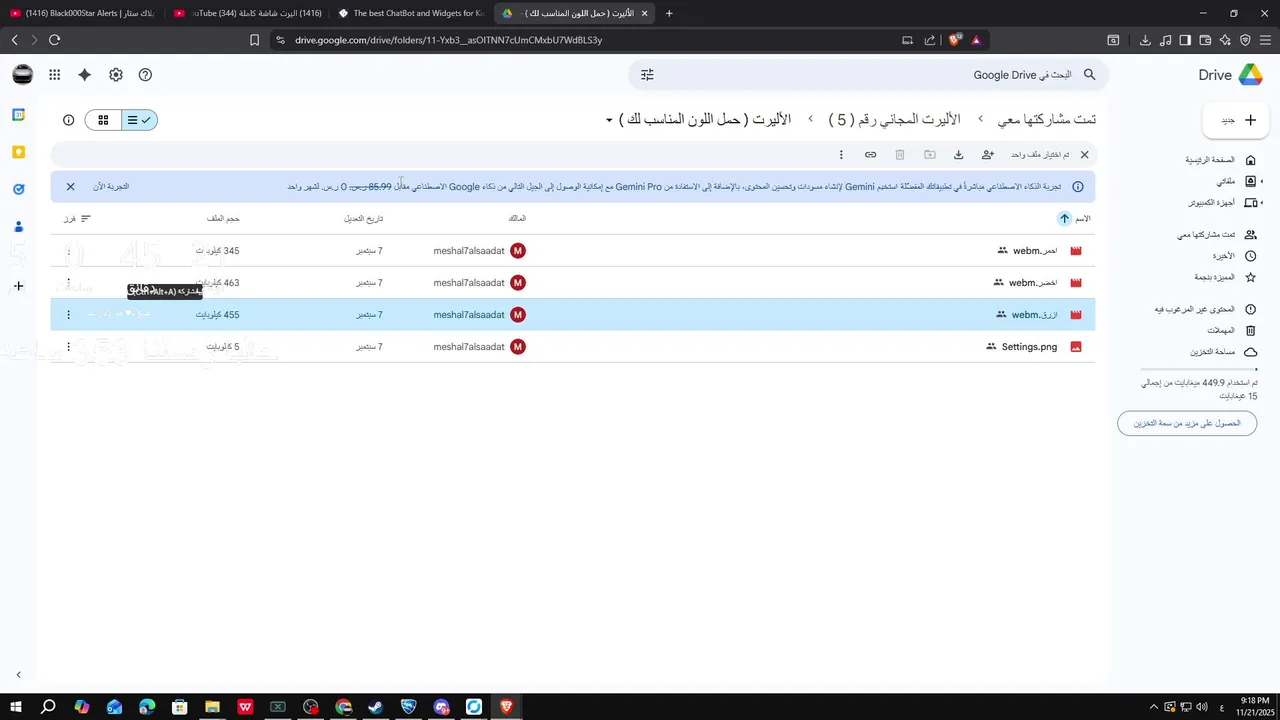Open the current folder name dropdown arrow

click(x=609, y=121)
